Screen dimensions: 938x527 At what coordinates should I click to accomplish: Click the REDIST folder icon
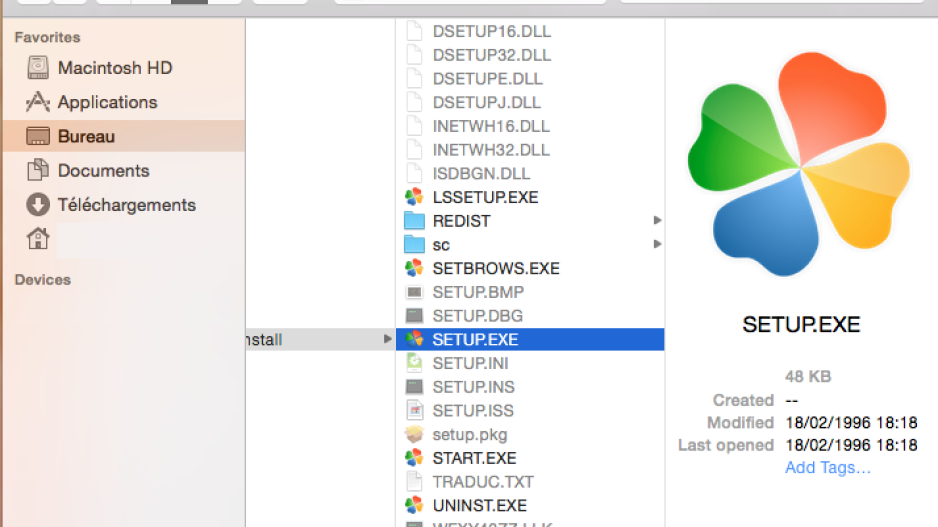pos(414,221)
